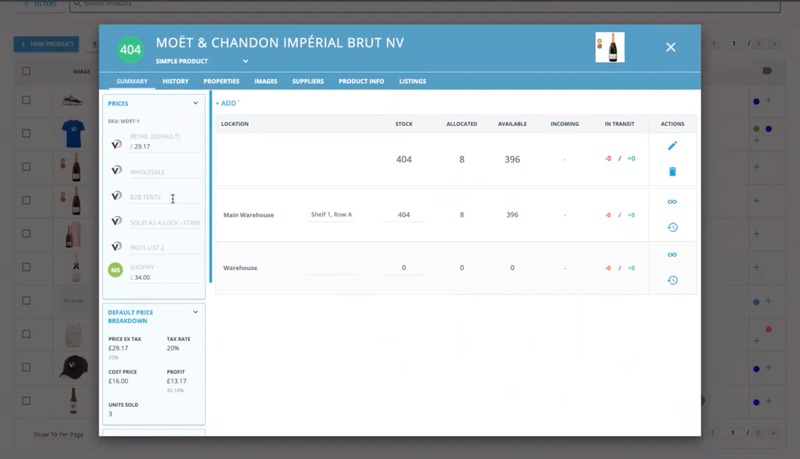Click the link icon for Warehouse row
The height and width of the screenshot is (459, 800).
[672, 255]
